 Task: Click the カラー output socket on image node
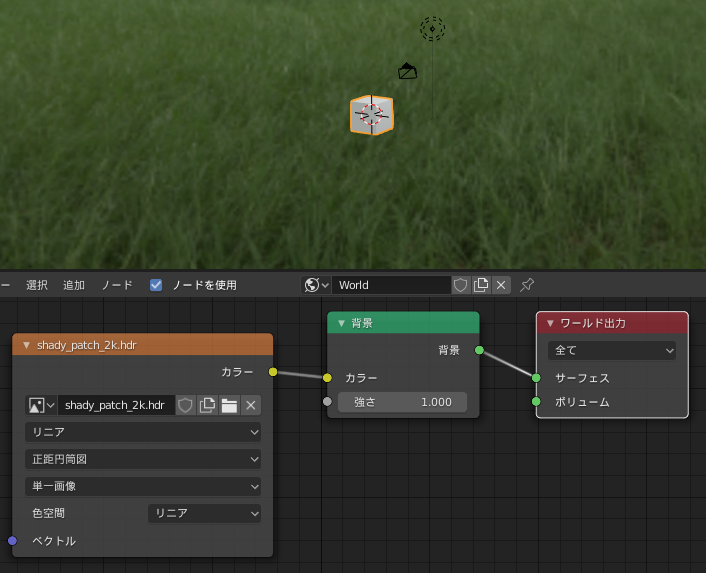pyautogui.click(x=273, y=372)
